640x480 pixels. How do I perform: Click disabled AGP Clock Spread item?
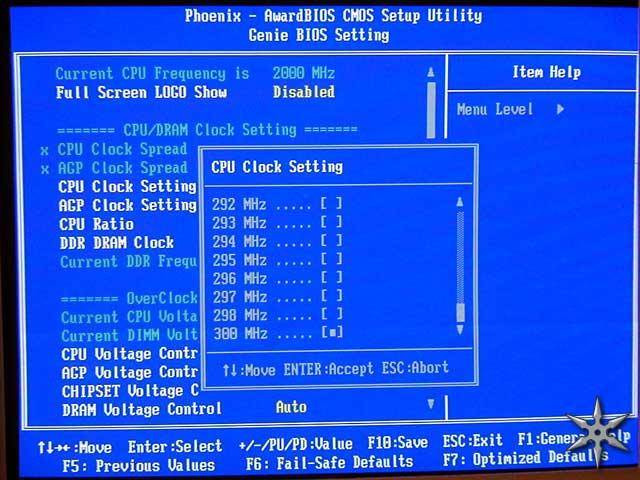[x=114, y=168]
